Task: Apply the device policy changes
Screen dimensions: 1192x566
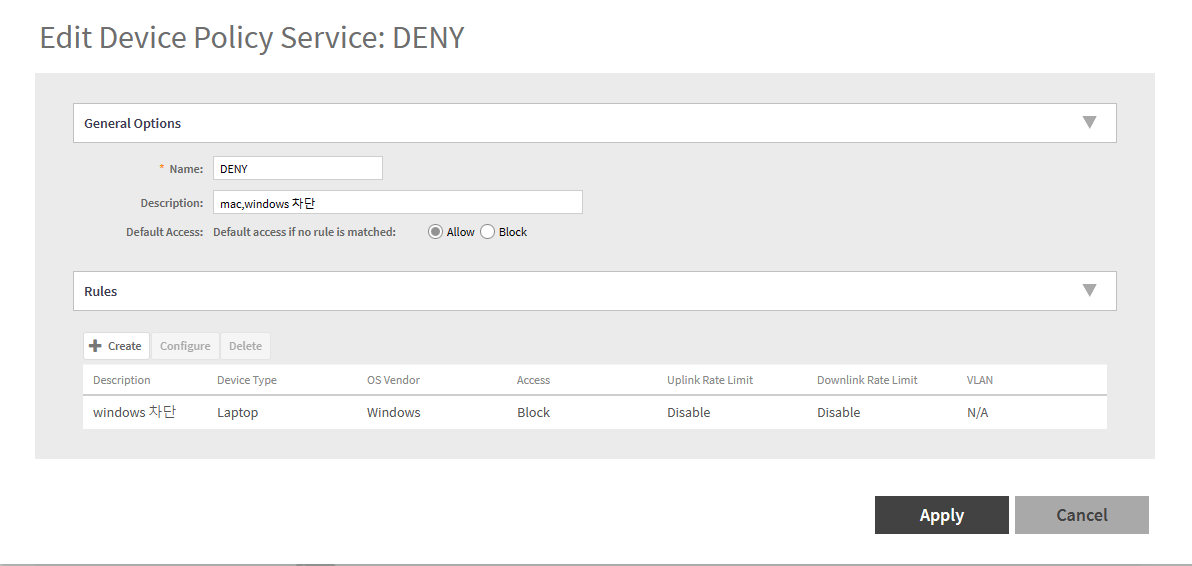Action: [941, 515]
